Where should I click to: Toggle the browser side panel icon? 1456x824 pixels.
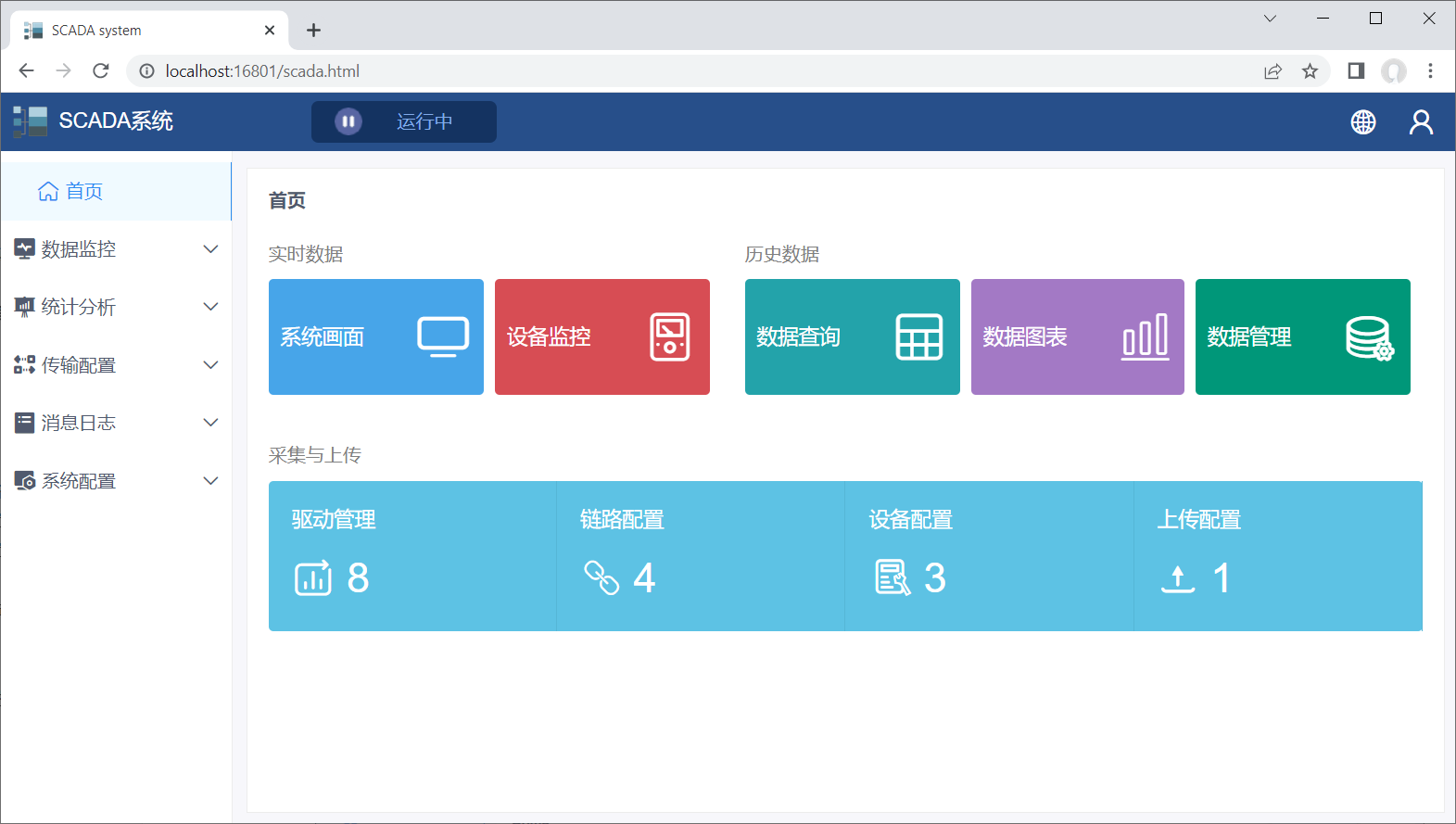(x=1356, y=71)
